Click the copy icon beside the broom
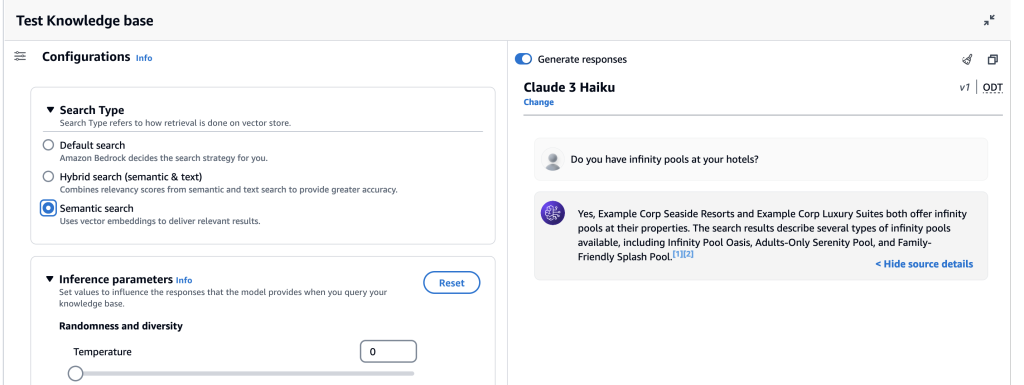 [x=993, y=59]
